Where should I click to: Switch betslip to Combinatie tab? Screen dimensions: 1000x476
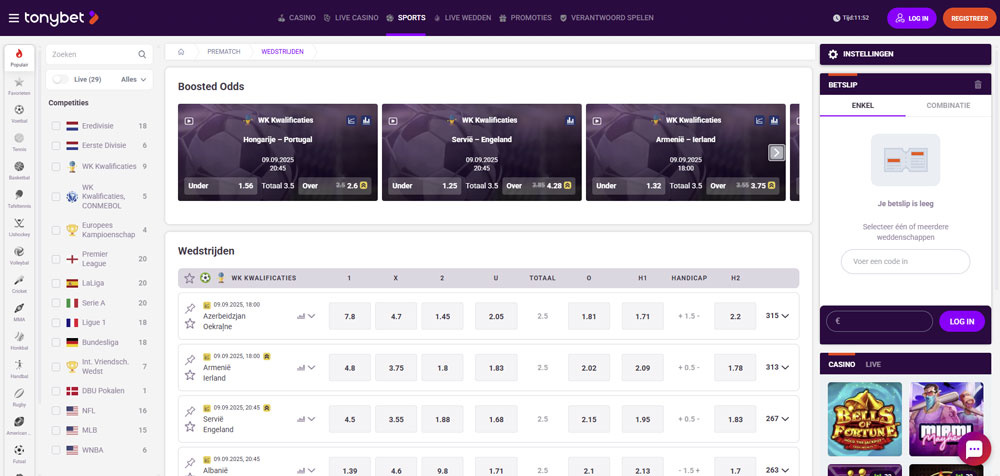pyautogui.click(x=948, y=105)
